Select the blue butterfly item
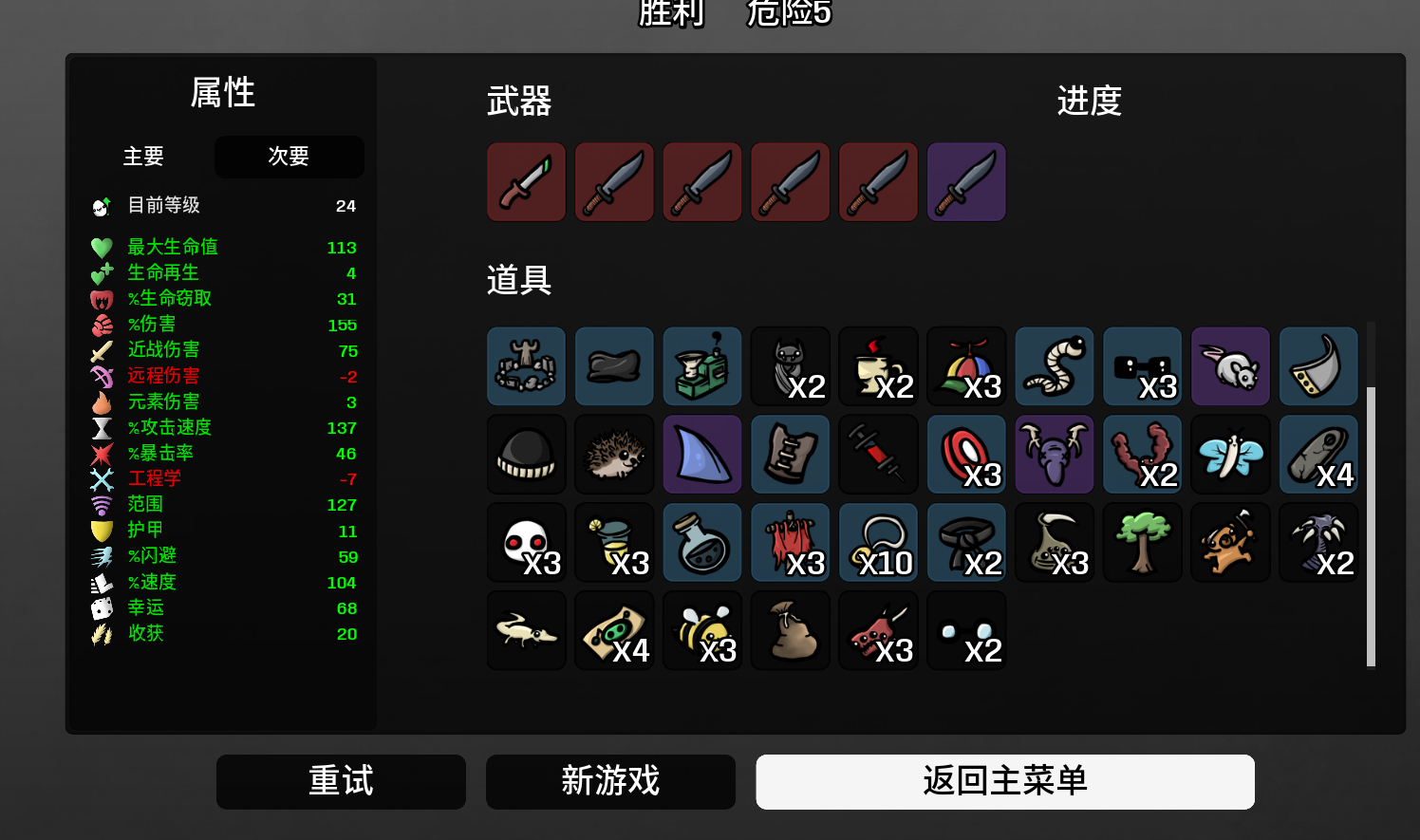Viewport: 1420px width, 840px height. pyautogui.click(x=1230, y=454)
